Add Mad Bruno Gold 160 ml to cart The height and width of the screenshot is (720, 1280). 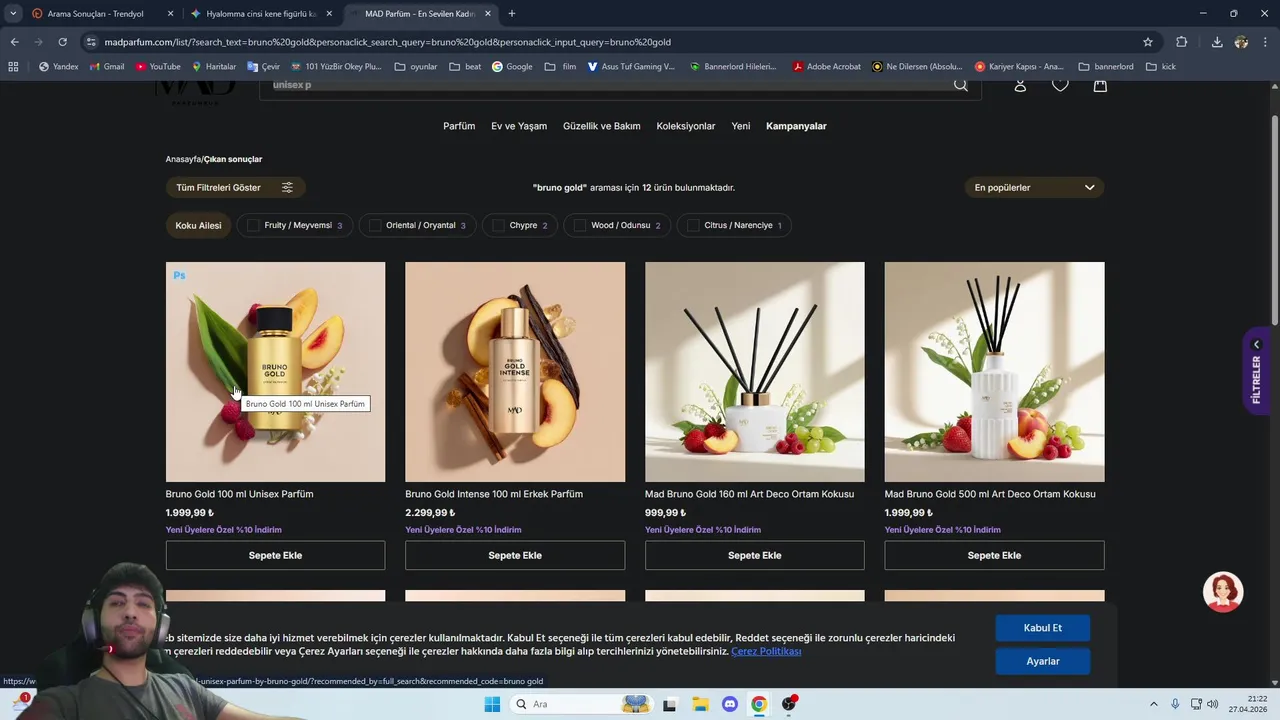pos(755,555)
